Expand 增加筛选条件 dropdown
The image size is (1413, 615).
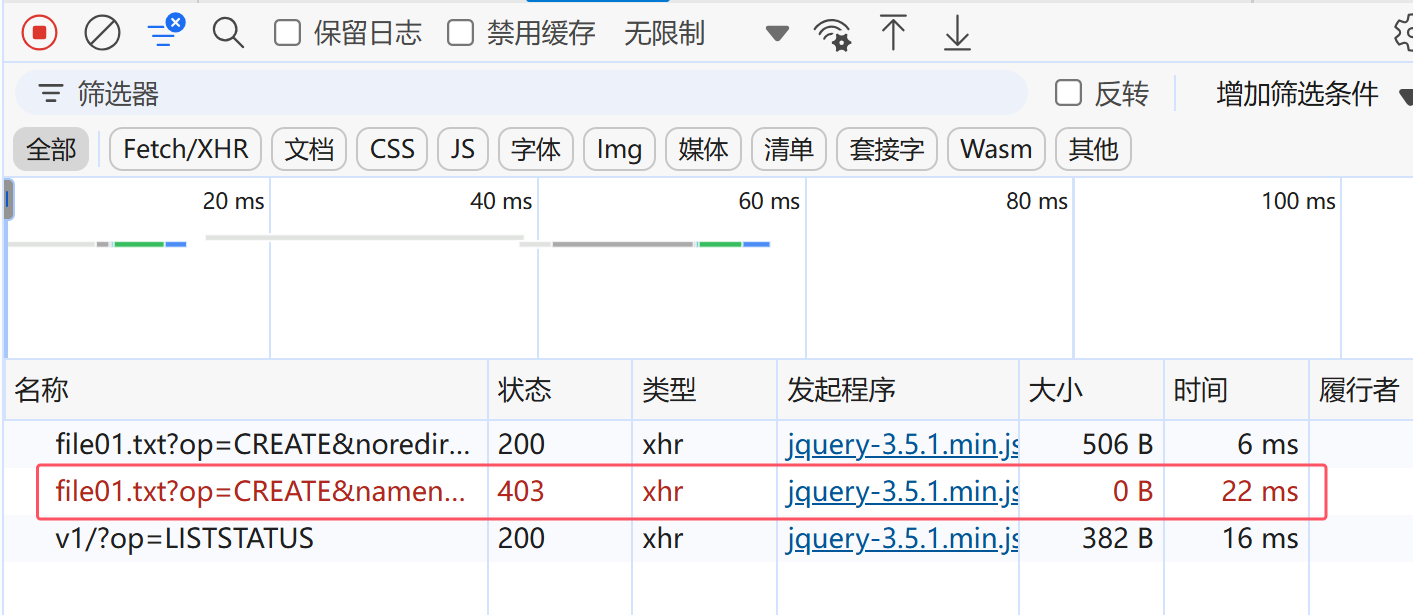(1313, 94)
